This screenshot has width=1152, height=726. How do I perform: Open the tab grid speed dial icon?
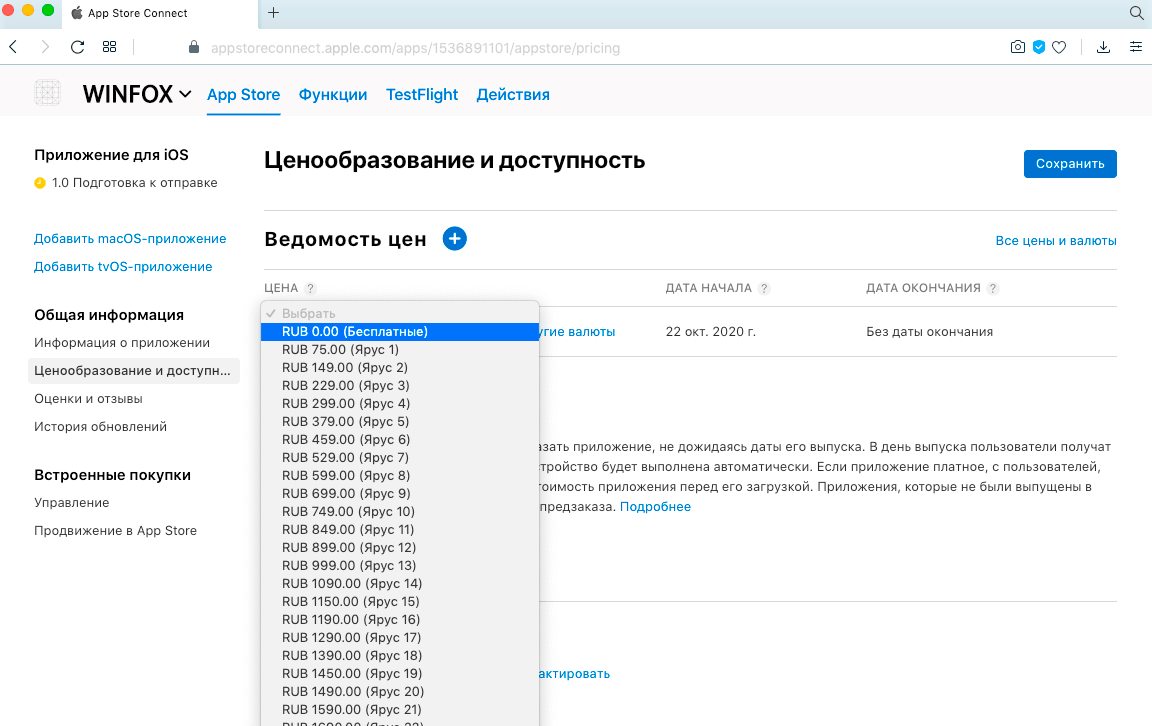tap(110, 47)
